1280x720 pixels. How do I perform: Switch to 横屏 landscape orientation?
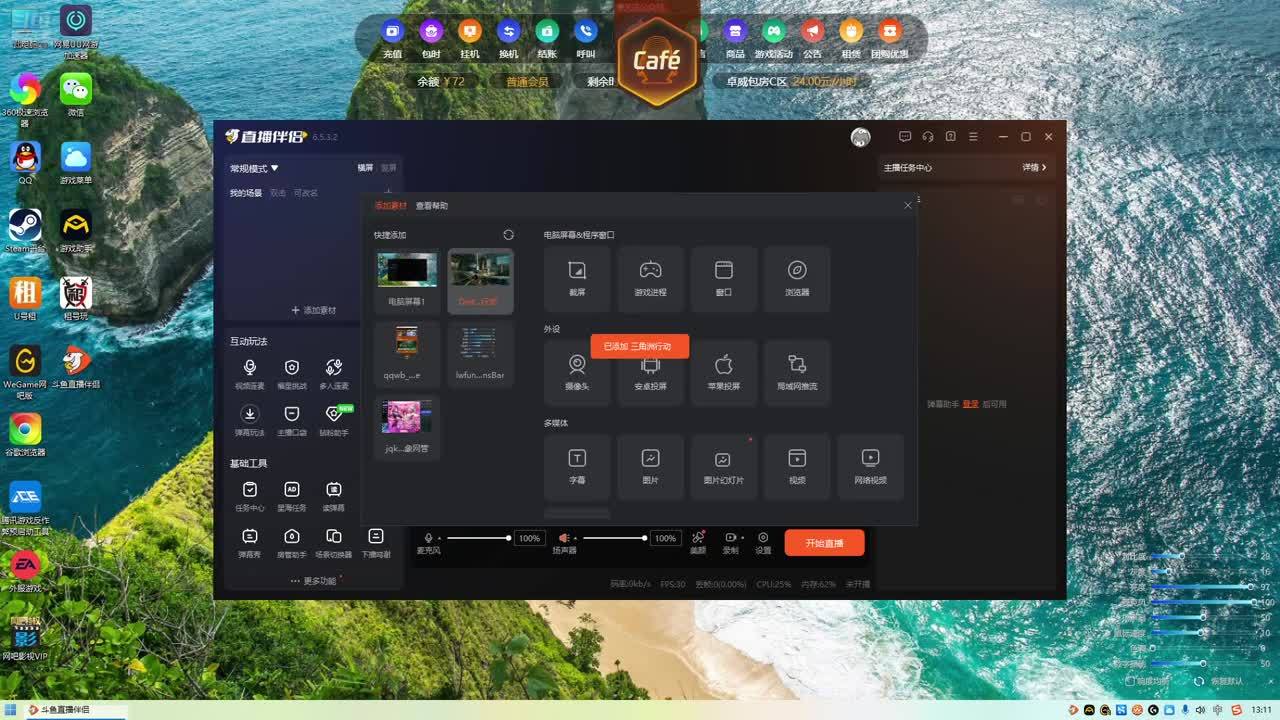[365, 168]
